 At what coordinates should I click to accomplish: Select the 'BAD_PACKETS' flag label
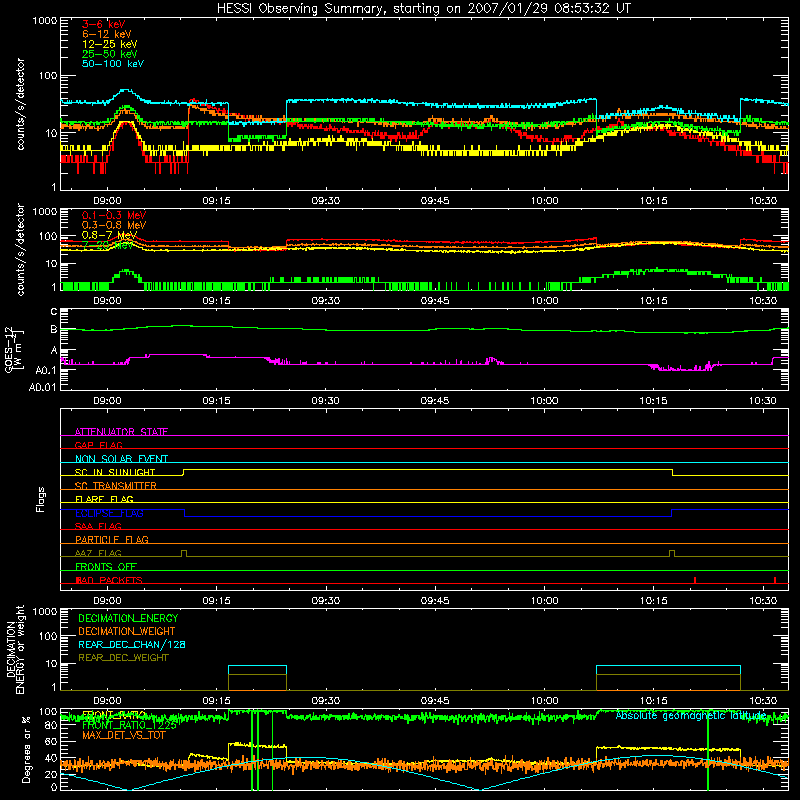109,580
